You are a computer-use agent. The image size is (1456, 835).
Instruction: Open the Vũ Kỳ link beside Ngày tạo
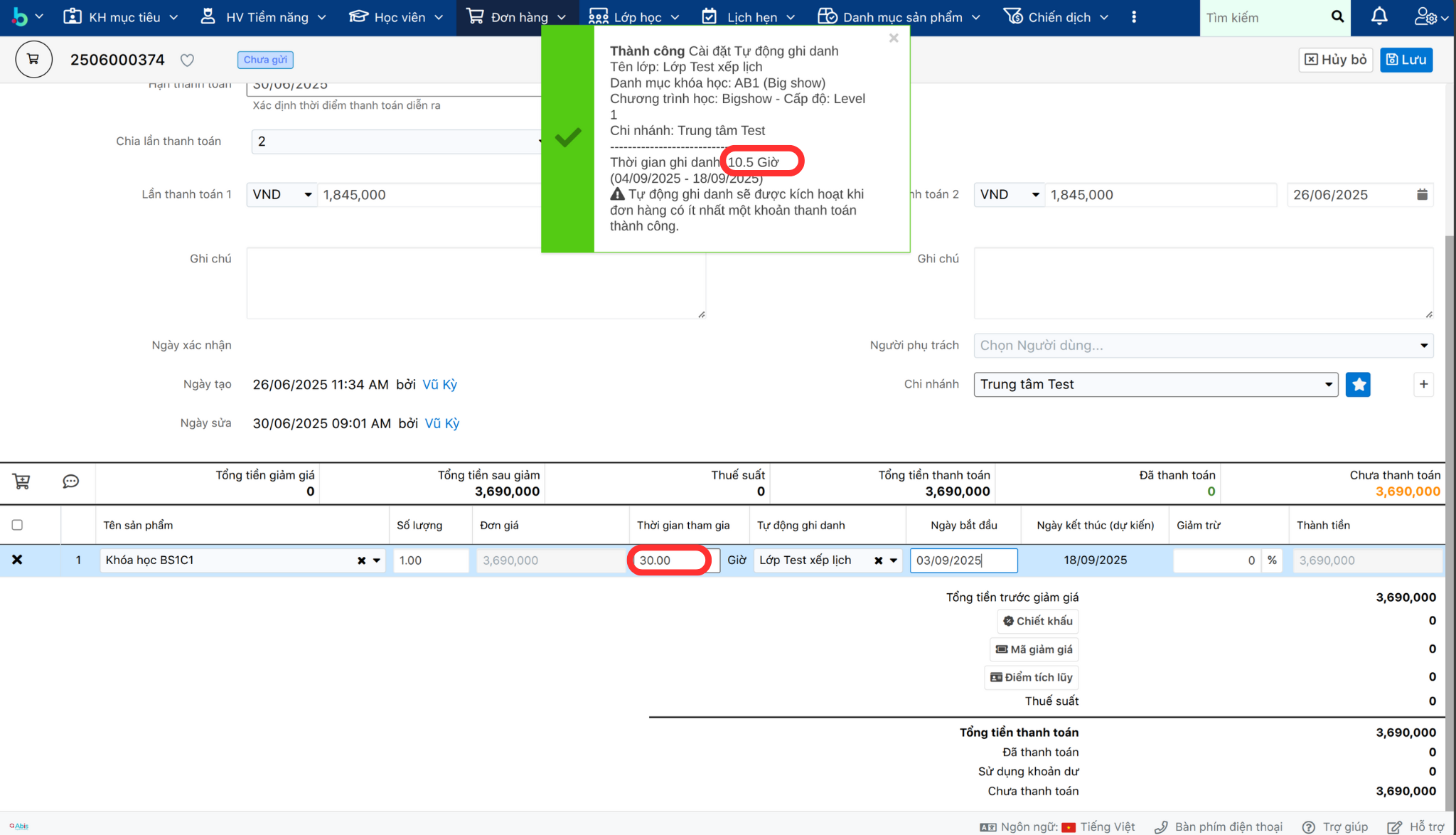[439, 385]
